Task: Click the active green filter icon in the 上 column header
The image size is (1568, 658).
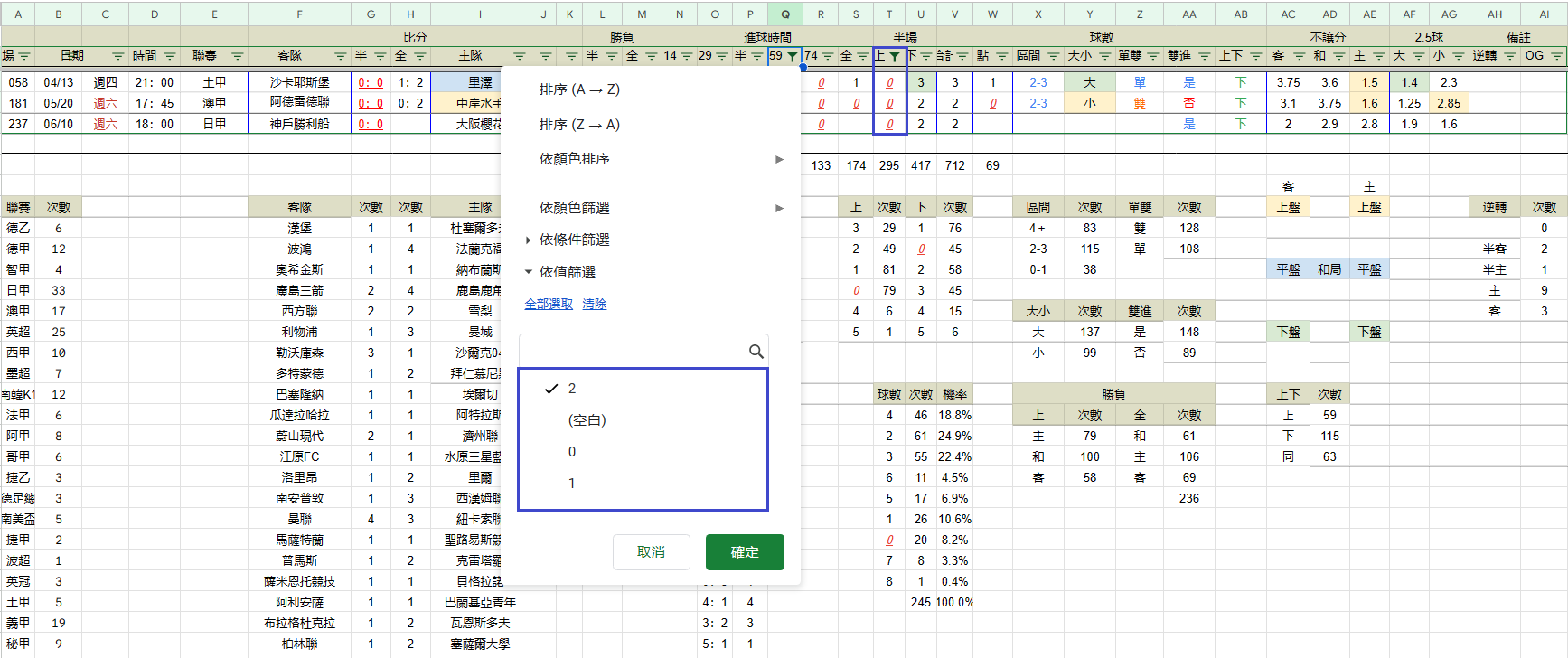Action: [x=895, y=56]
